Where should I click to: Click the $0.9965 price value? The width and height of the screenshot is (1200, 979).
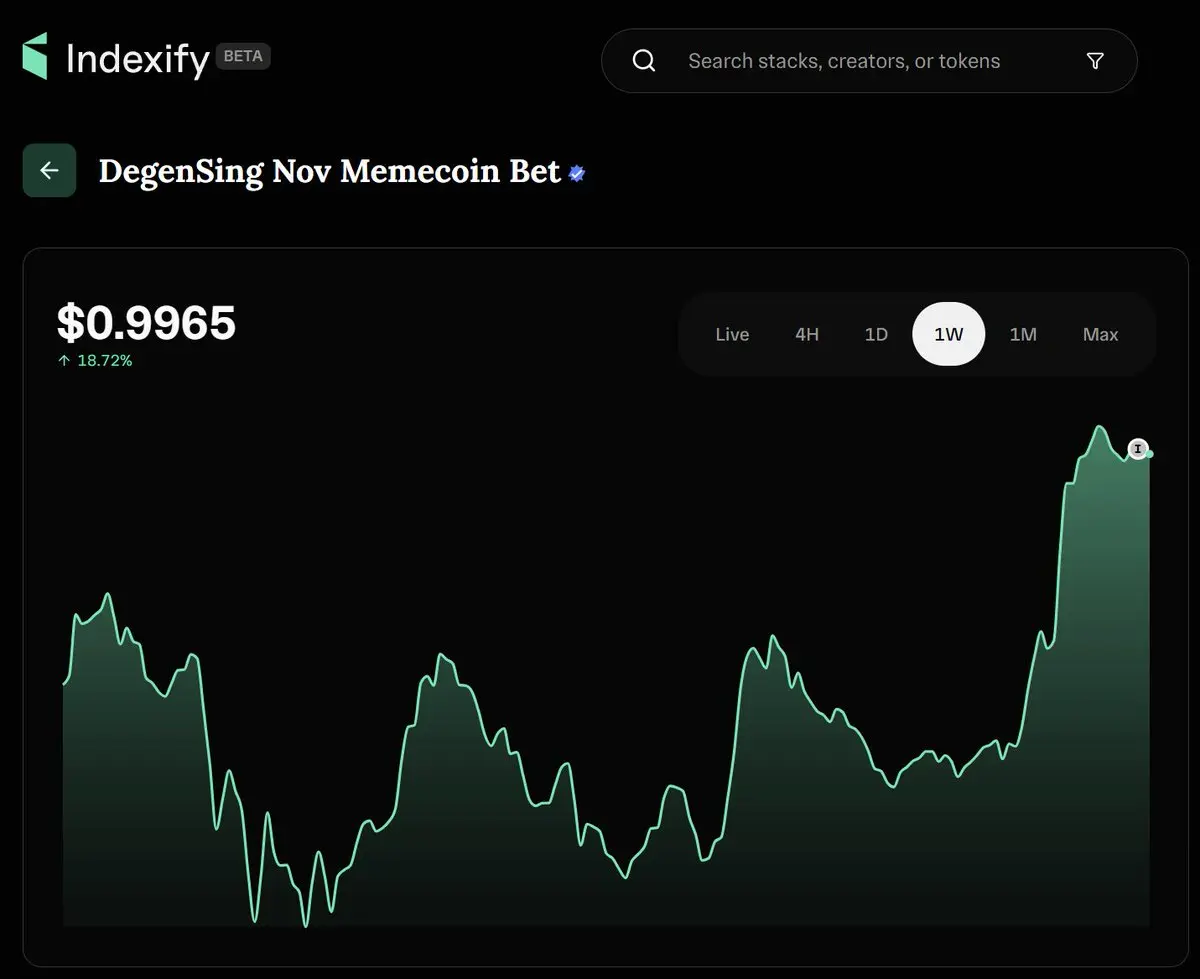[146, 323]
